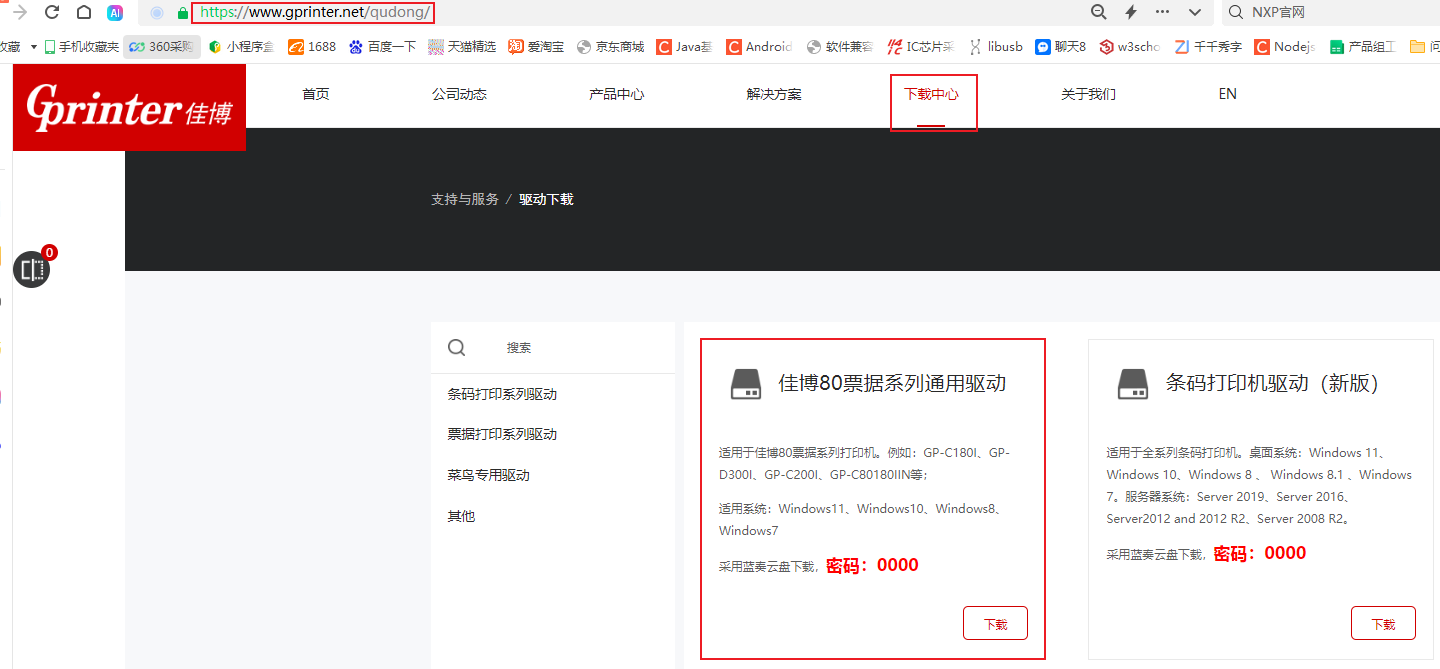The width and height of the screenshot is (1440, 669).
Task: Select the 下载中心 navigation tab
Action: 931,94
